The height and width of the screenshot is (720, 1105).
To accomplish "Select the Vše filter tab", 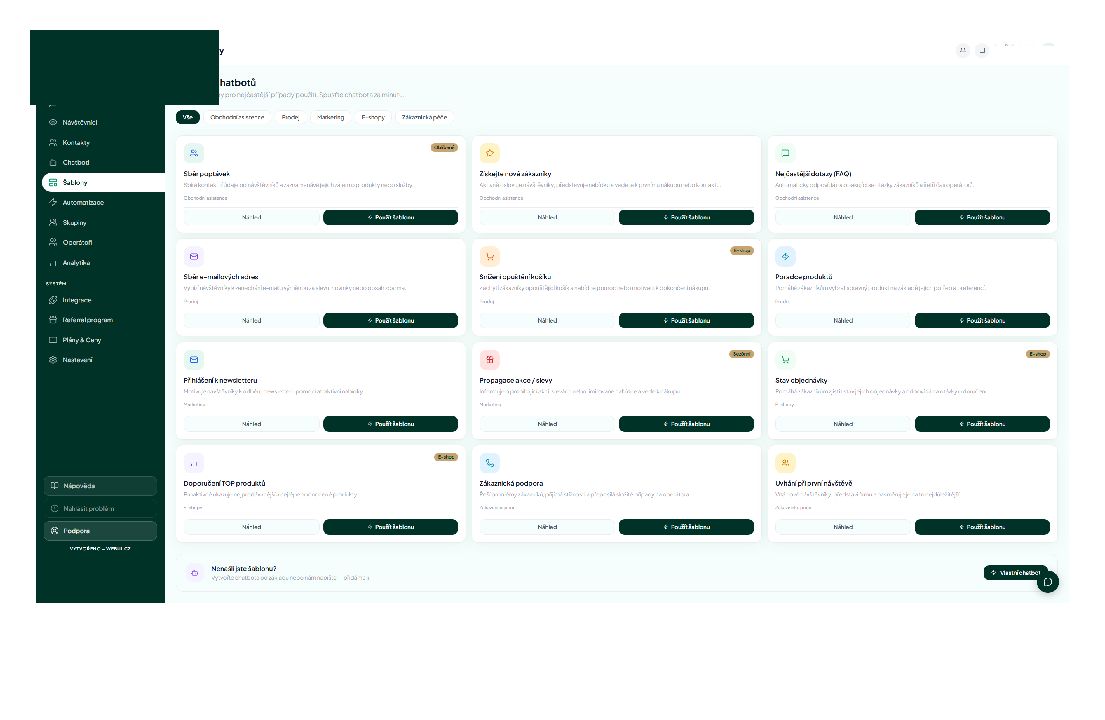I will tap(188, 118).
